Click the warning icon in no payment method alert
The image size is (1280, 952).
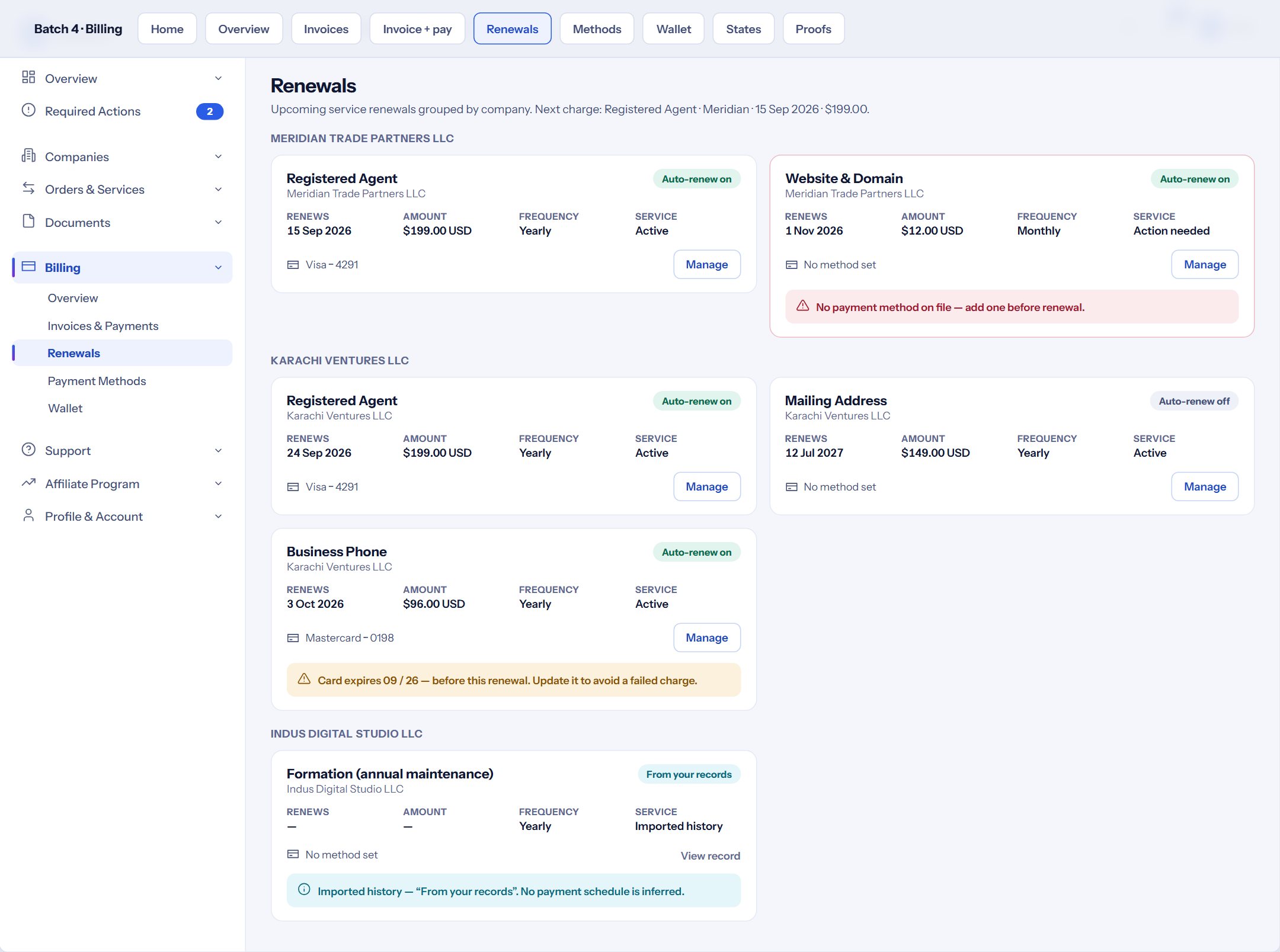(x=802, y=306)
